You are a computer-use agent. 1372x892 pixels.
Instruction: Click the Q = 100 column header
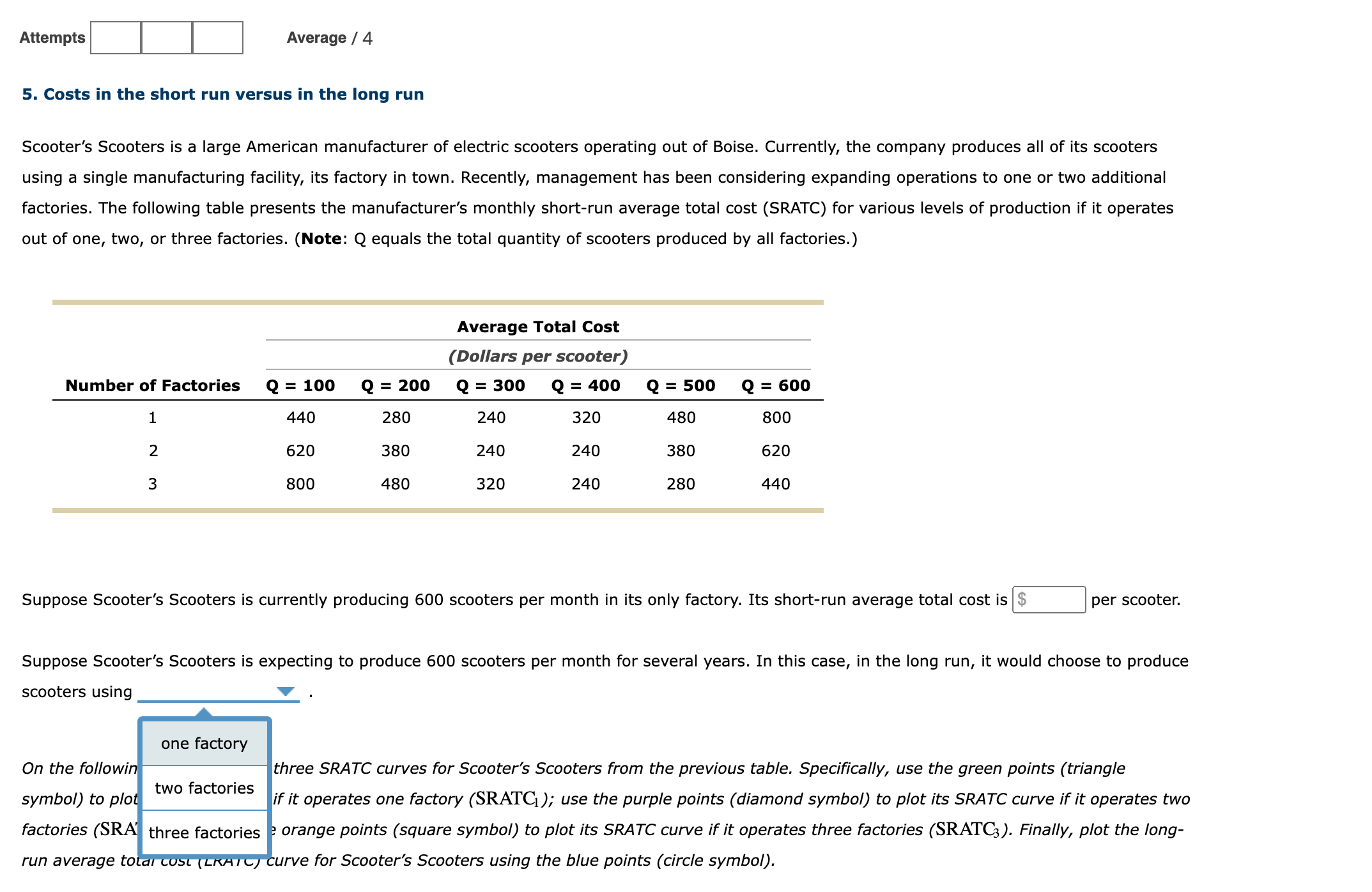tap(300, 385)
